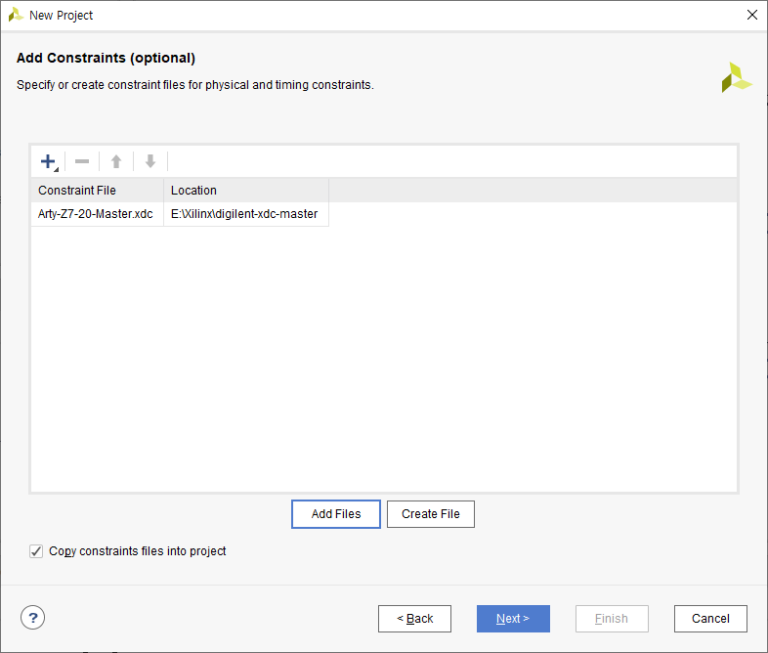Select the E:\Xilinx\digilent-xdc-master location cell

click(246, 214)
